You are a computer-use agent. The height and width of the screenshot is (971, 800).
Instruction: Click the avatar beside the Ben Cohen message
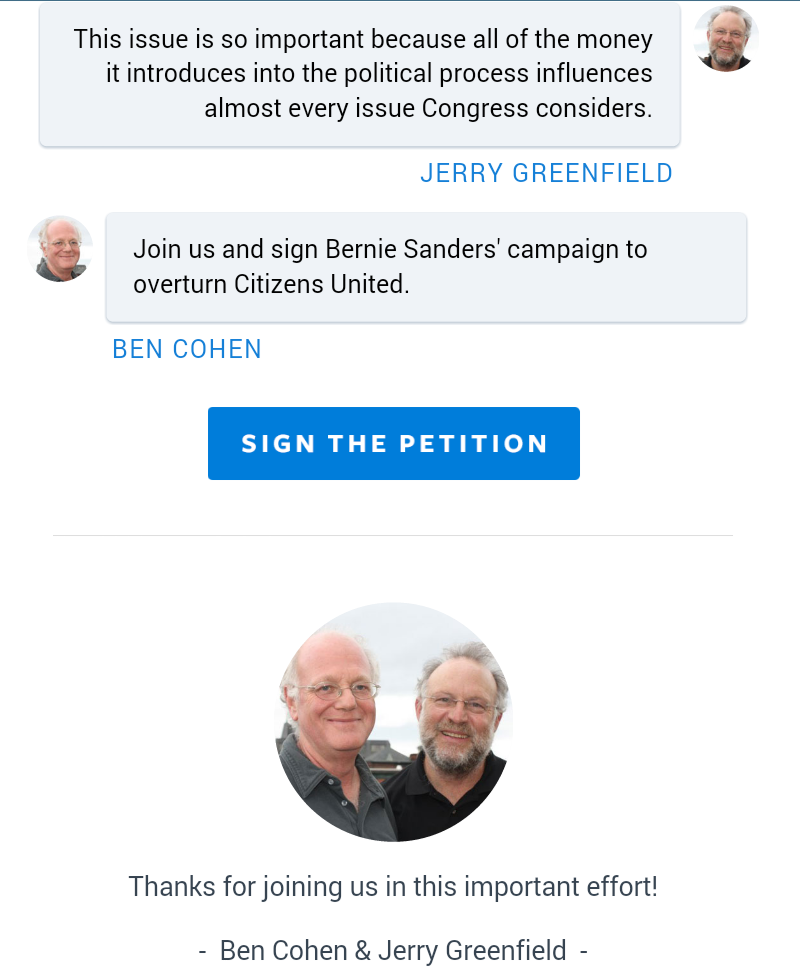pyautogui.click(x=60, y=249)
